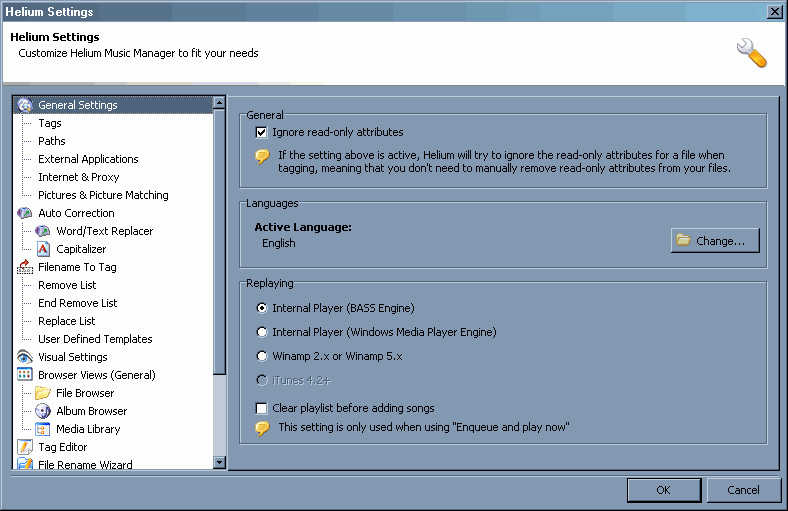Open the Auto Correction label
This screenshot has width=788, height=511.
[x=76, y=213]
